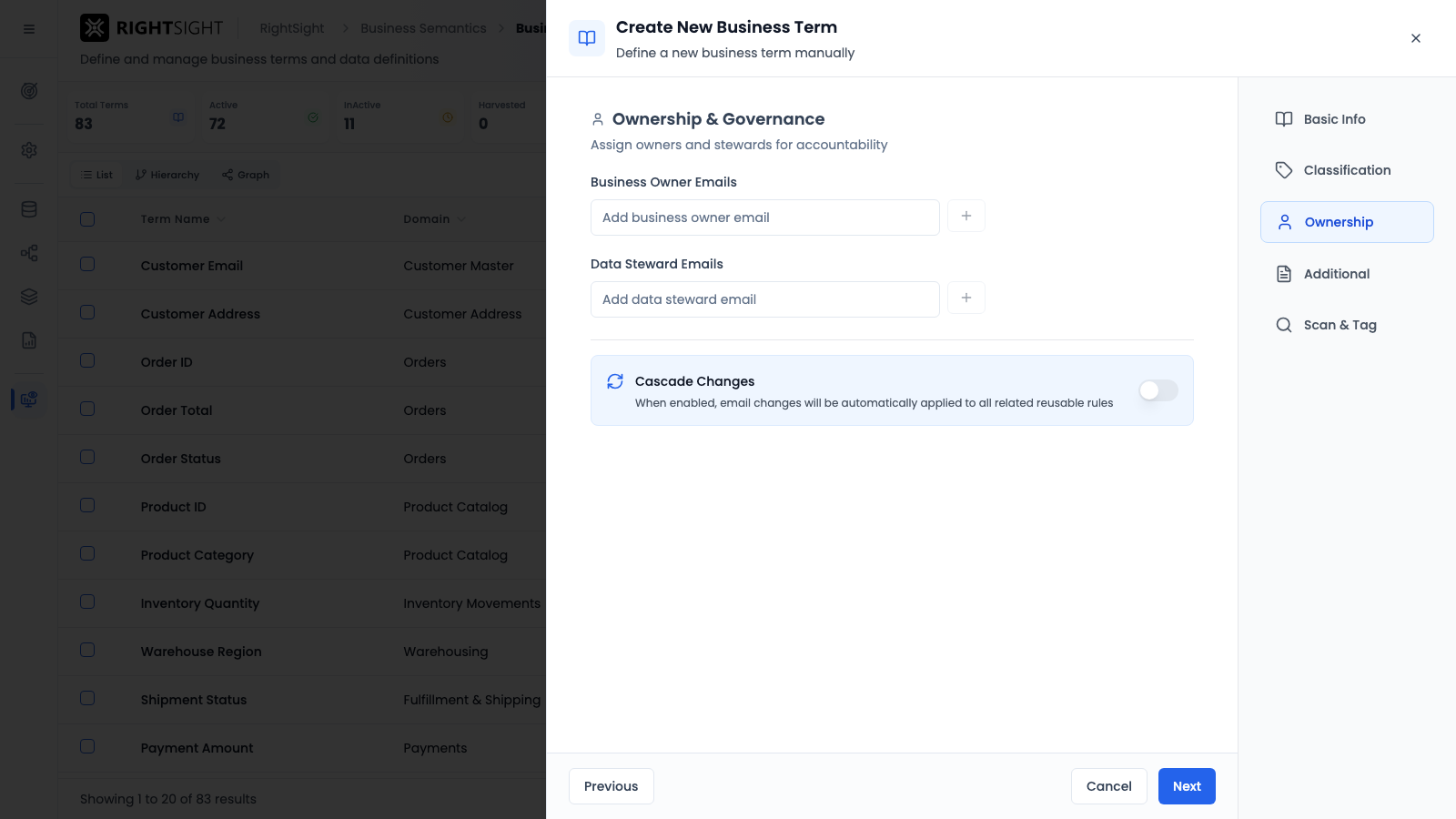Tick the Inventory Quantity row checkbox

tap(87, 602)
